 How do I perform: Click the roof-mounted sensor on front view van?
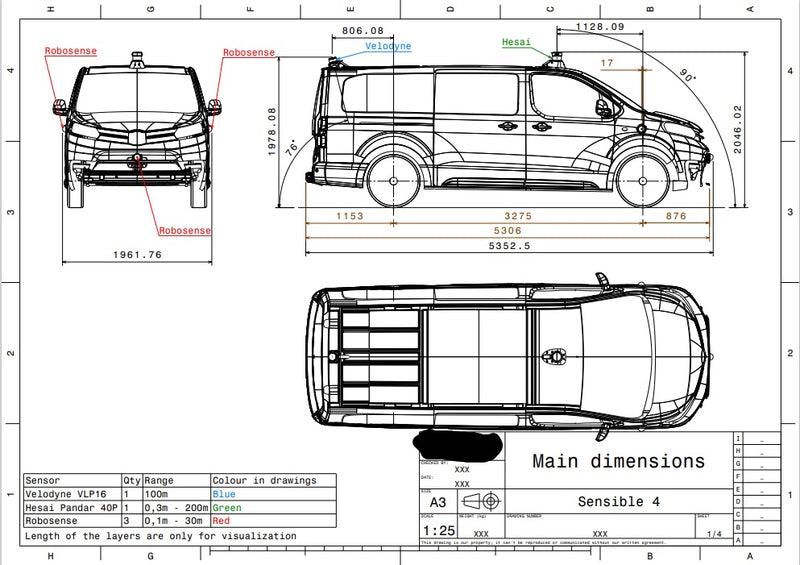(138, 58)
